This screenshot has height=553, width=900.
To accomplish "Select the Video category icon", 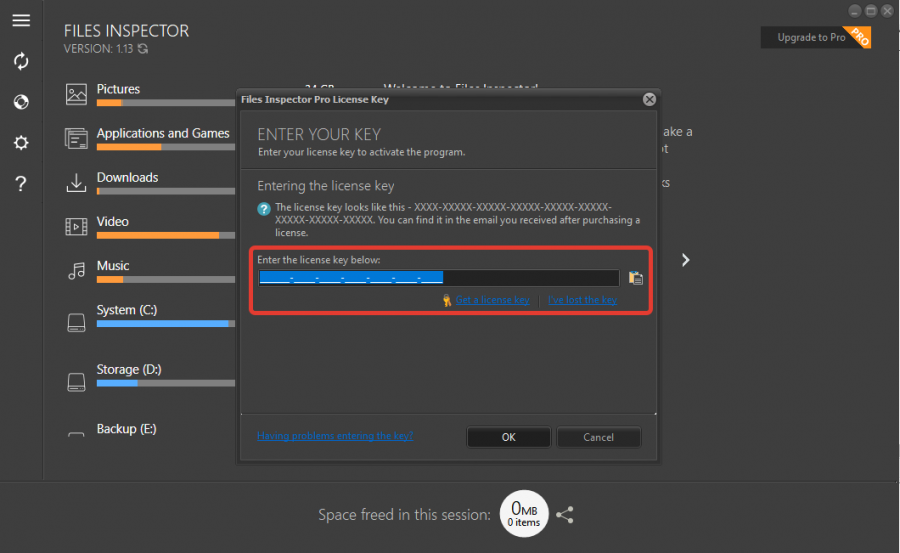I will (76, 227).
